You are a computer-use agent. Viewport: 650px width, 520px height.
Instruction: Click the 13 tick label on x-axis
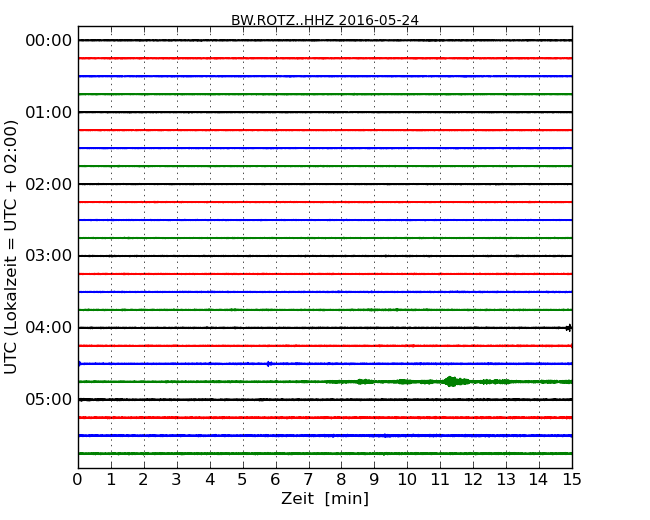[x=506, y=480]
